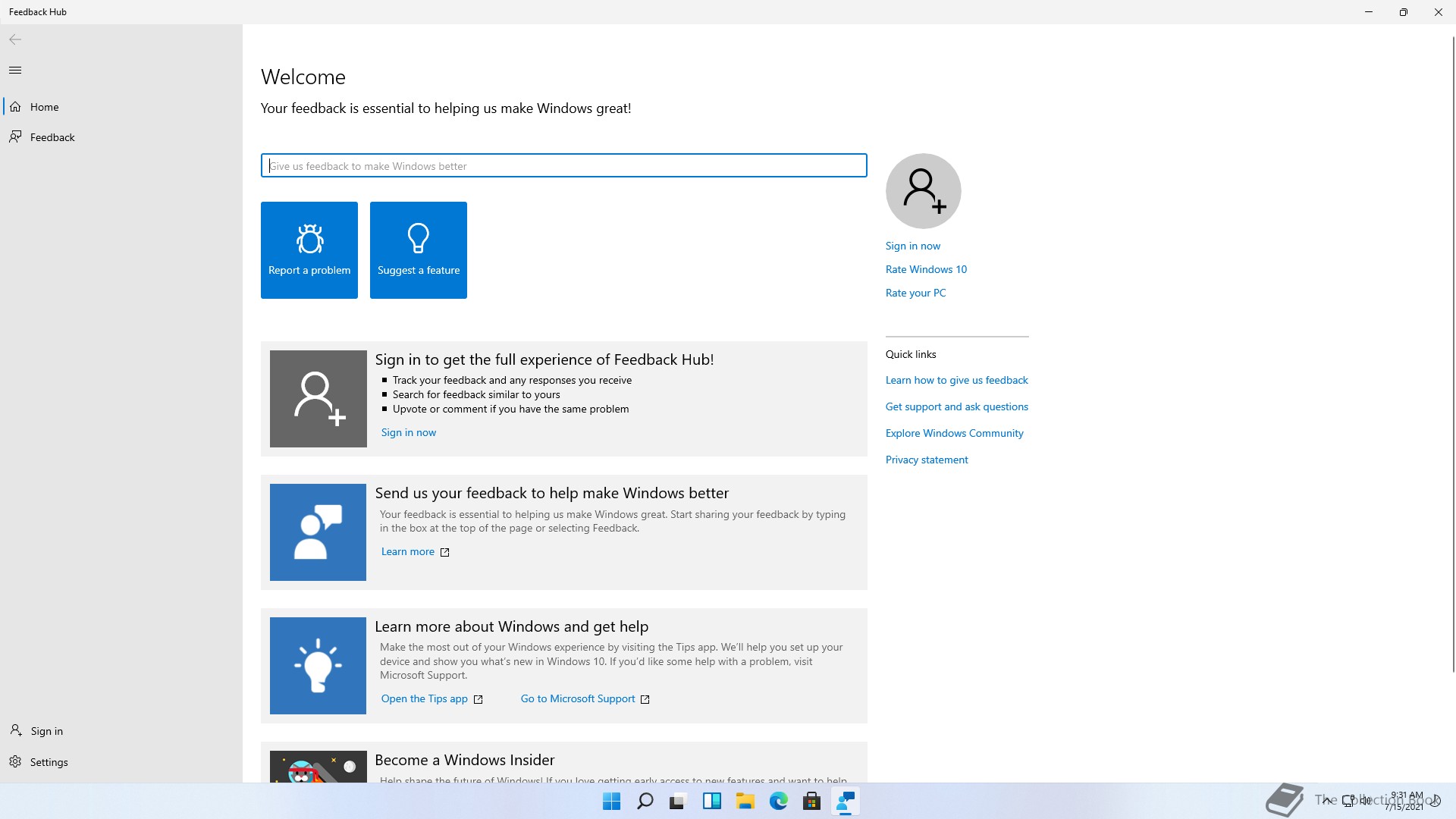
Task: Click the gray sign-in card thumbnail
Action: pos(318,398)
